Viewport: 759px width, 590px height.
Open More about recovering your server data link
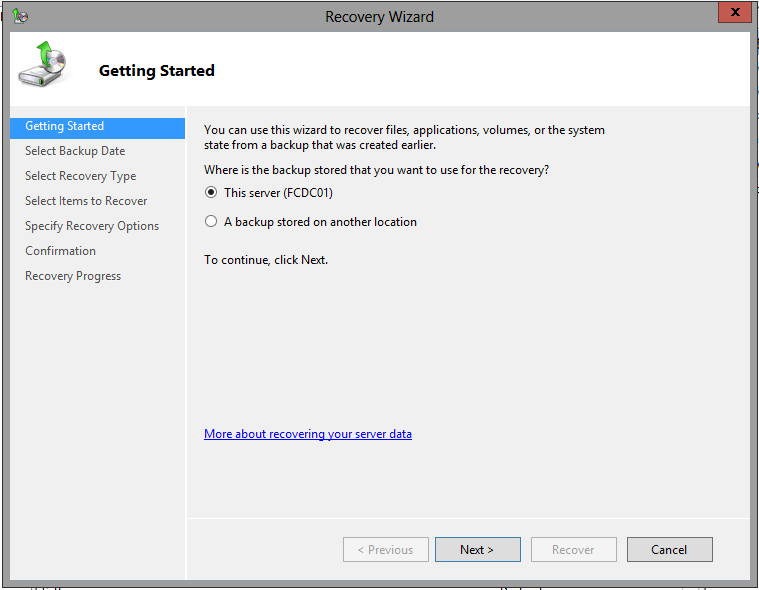click(308, 434)
